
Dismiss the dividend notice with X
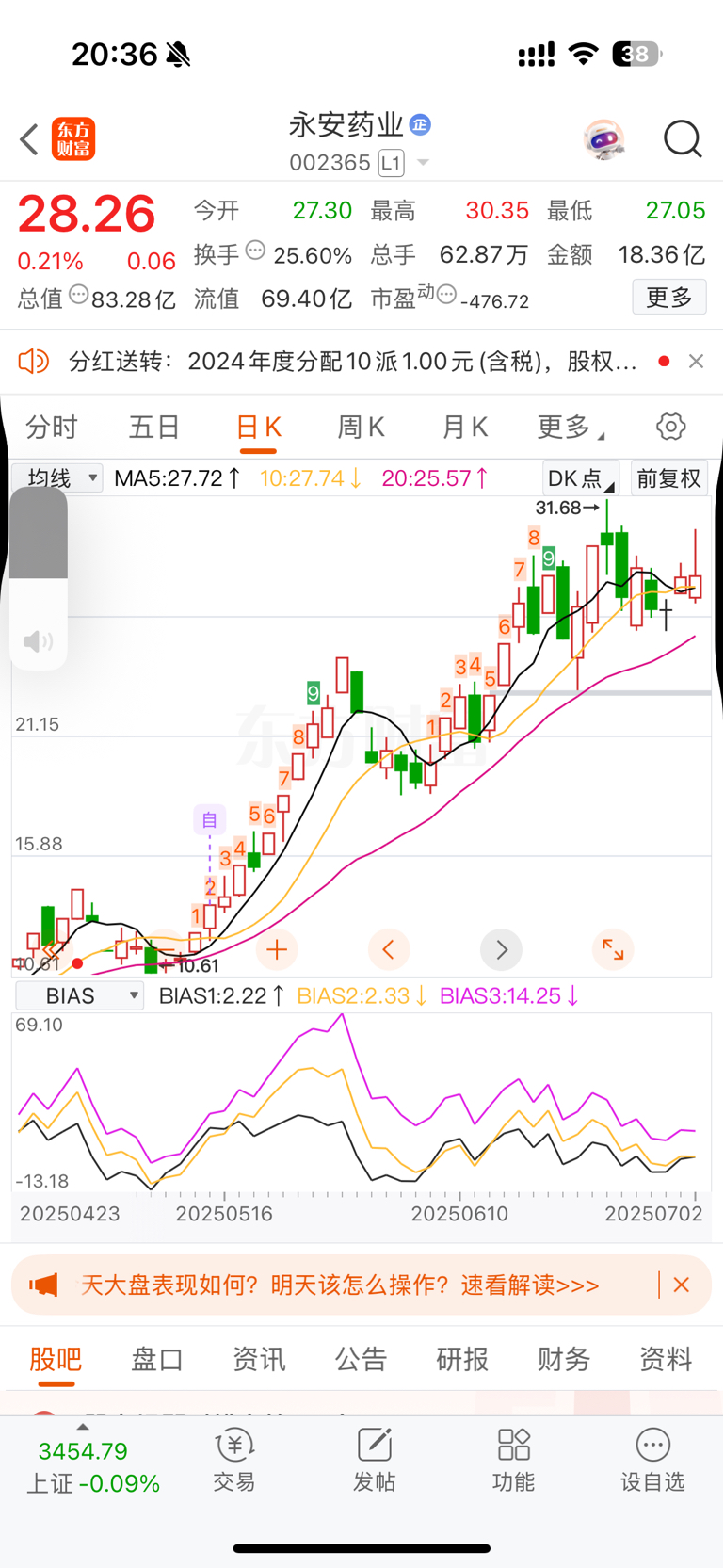pyautogui.click(x=696, y=361)
